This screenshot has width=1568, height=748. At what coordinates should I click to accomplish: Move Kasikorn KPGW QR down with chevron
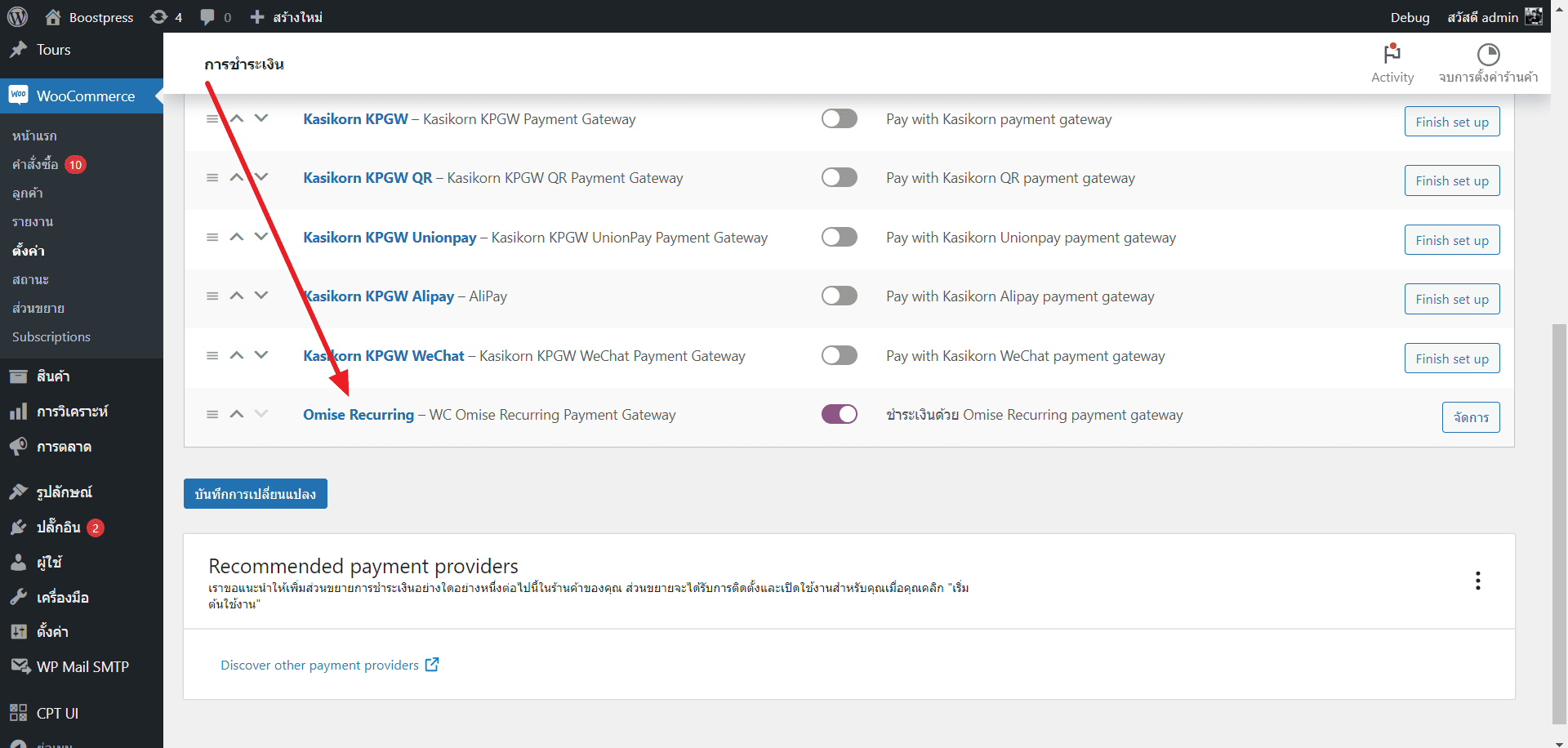tap(261, 177)
